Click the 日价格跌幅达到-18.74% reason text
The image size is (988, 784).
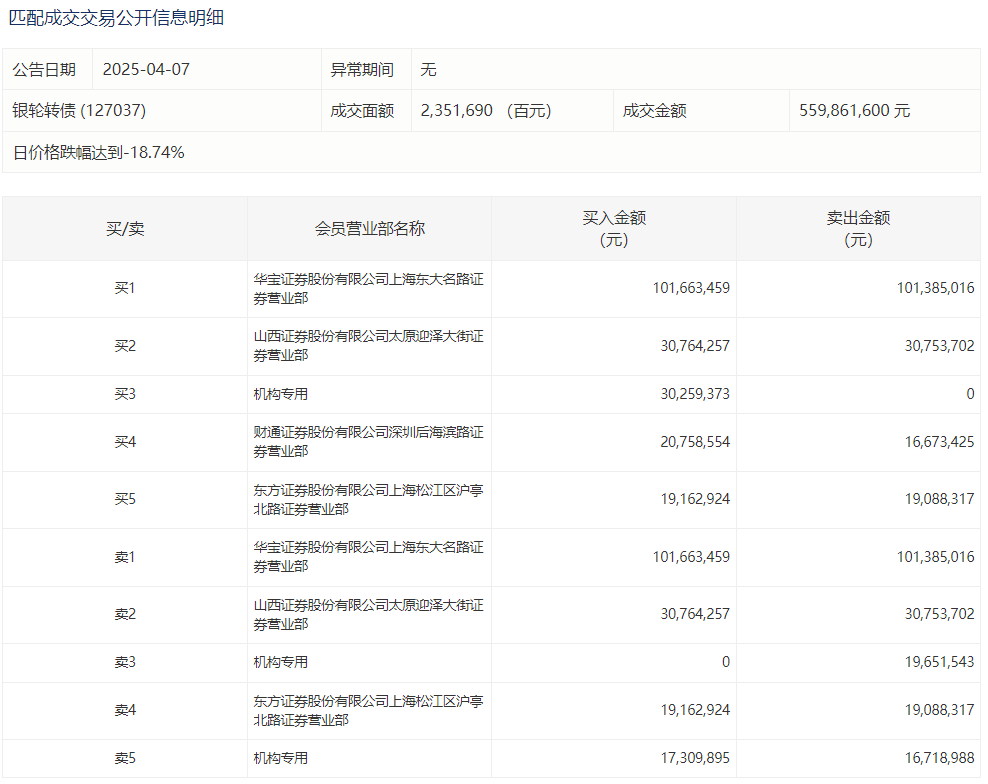(98, 153)
